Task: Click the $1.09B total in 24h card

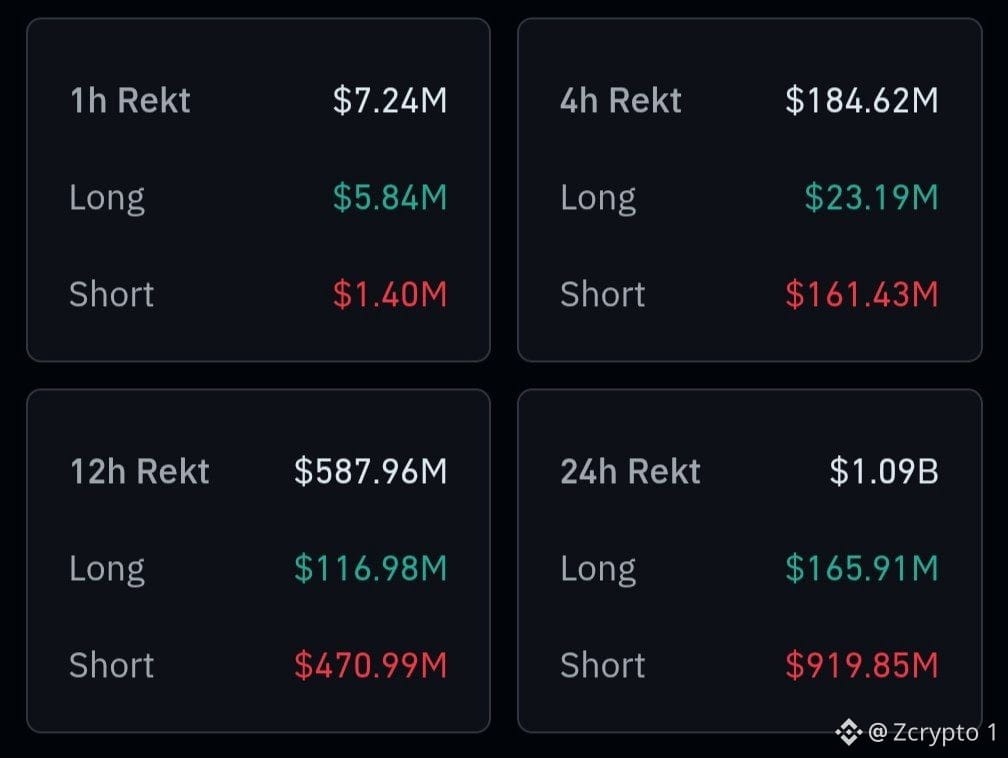Action: pyautogui.click(x=884, y=472)
